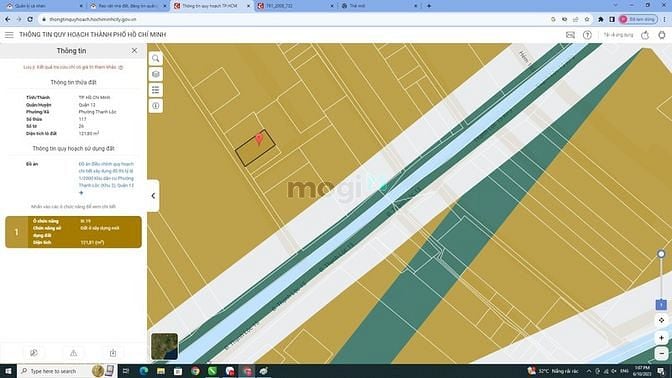This screenshot has height=378, width=672.
Task: Go back in browser
Action: (x=8, y=19)
